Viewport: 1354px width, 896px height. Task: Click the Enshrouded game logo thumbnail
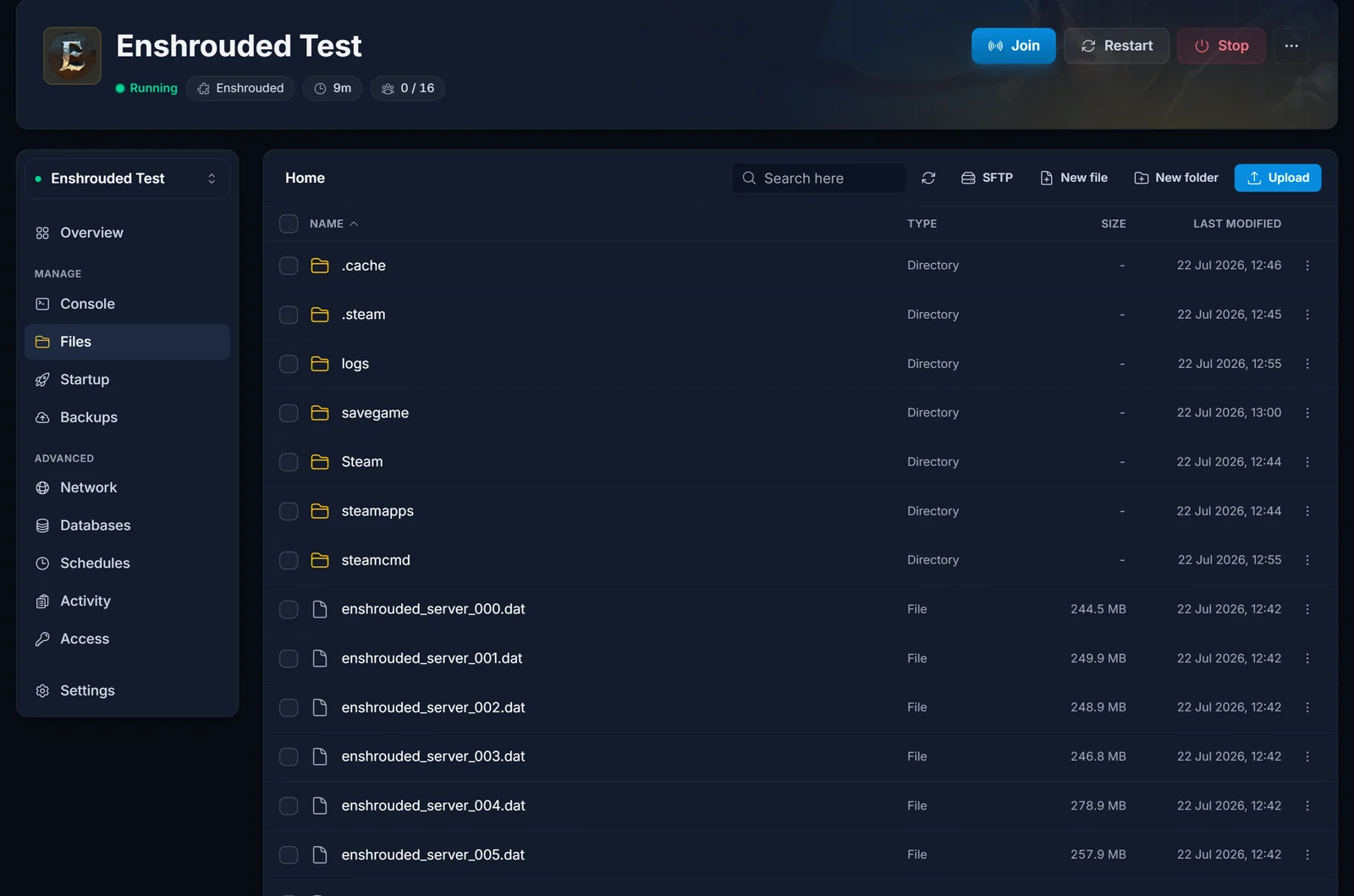coord(73,56)
